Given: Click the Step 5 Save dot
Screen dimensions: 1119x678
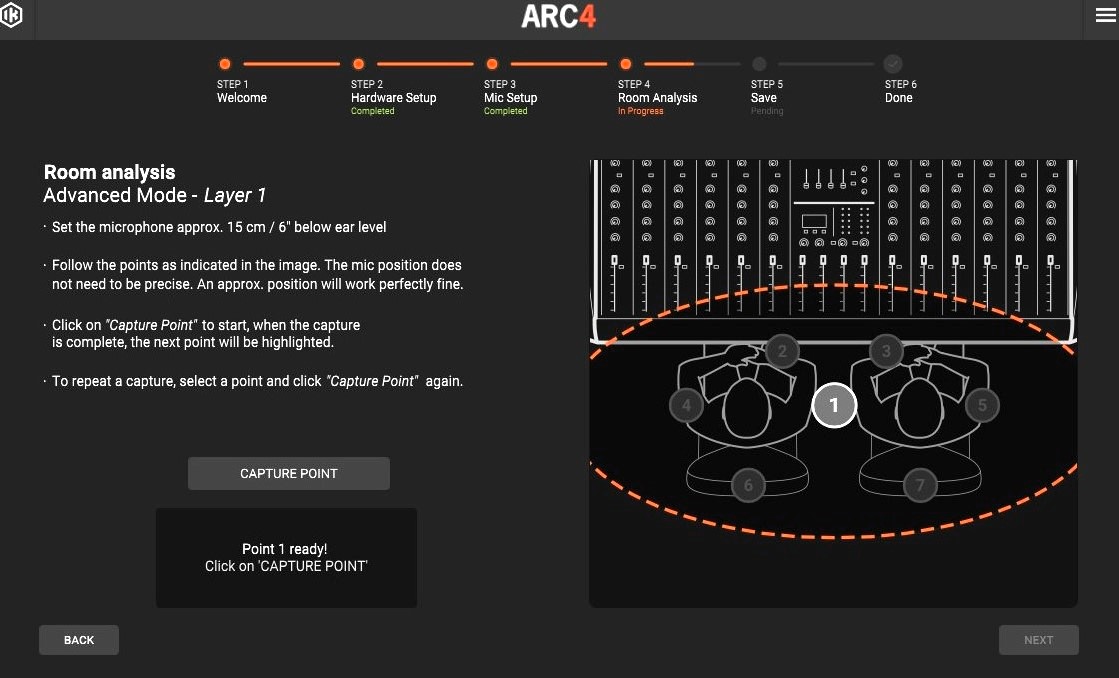Looking at the screenshot, I should [x=759, y=64].
